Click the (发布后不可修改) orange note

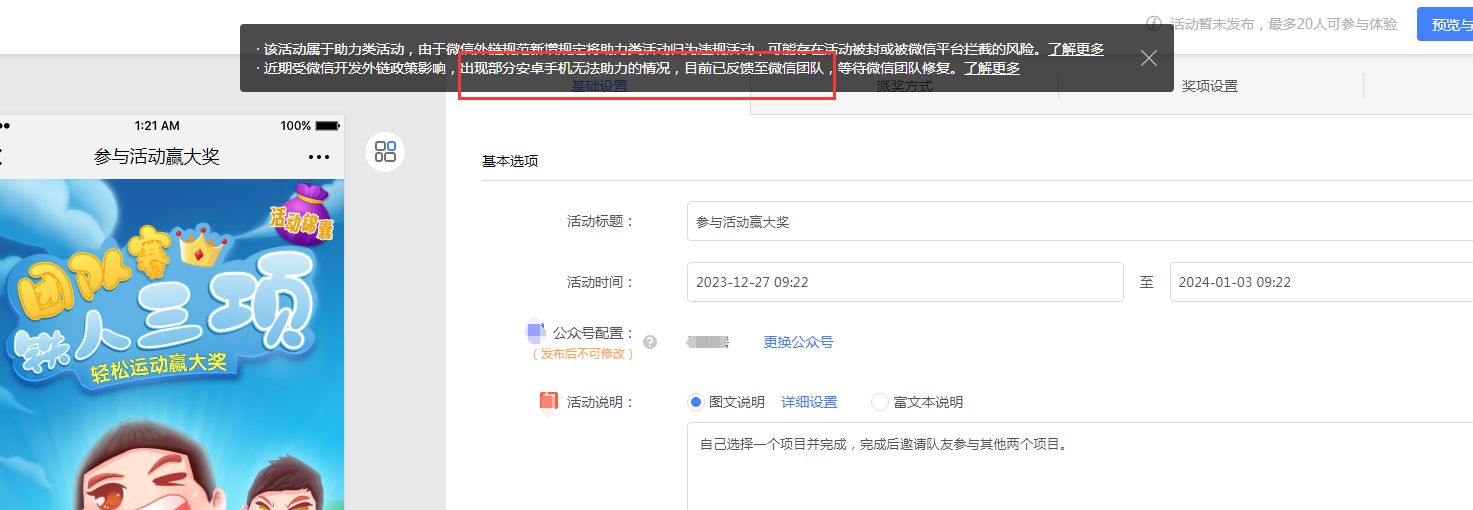(582, 354)
